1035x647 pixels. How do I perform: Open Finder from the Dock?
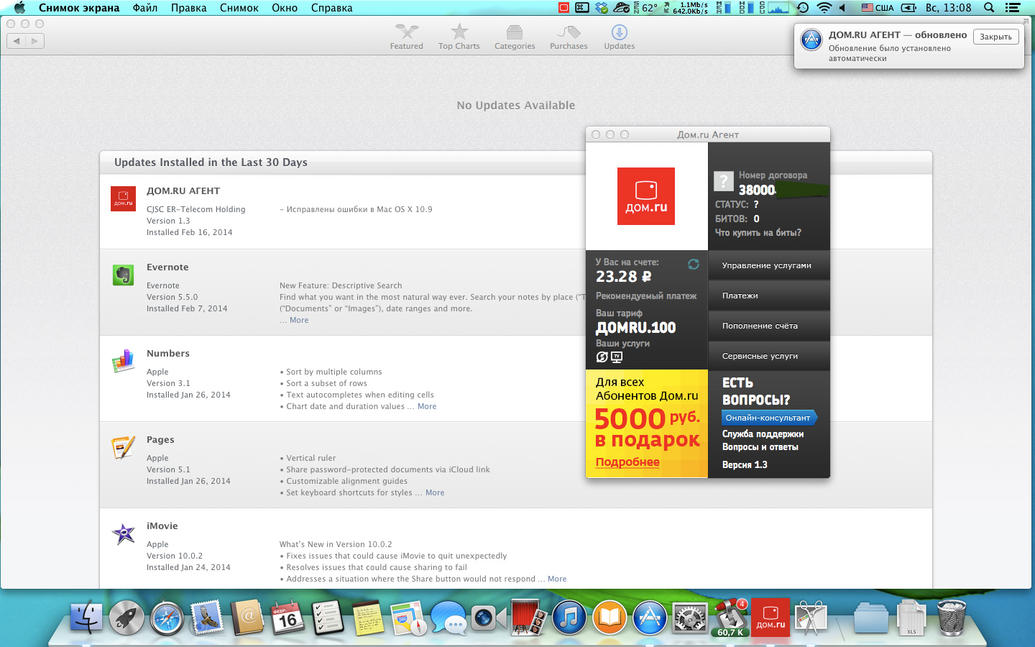tap(86, 618)
